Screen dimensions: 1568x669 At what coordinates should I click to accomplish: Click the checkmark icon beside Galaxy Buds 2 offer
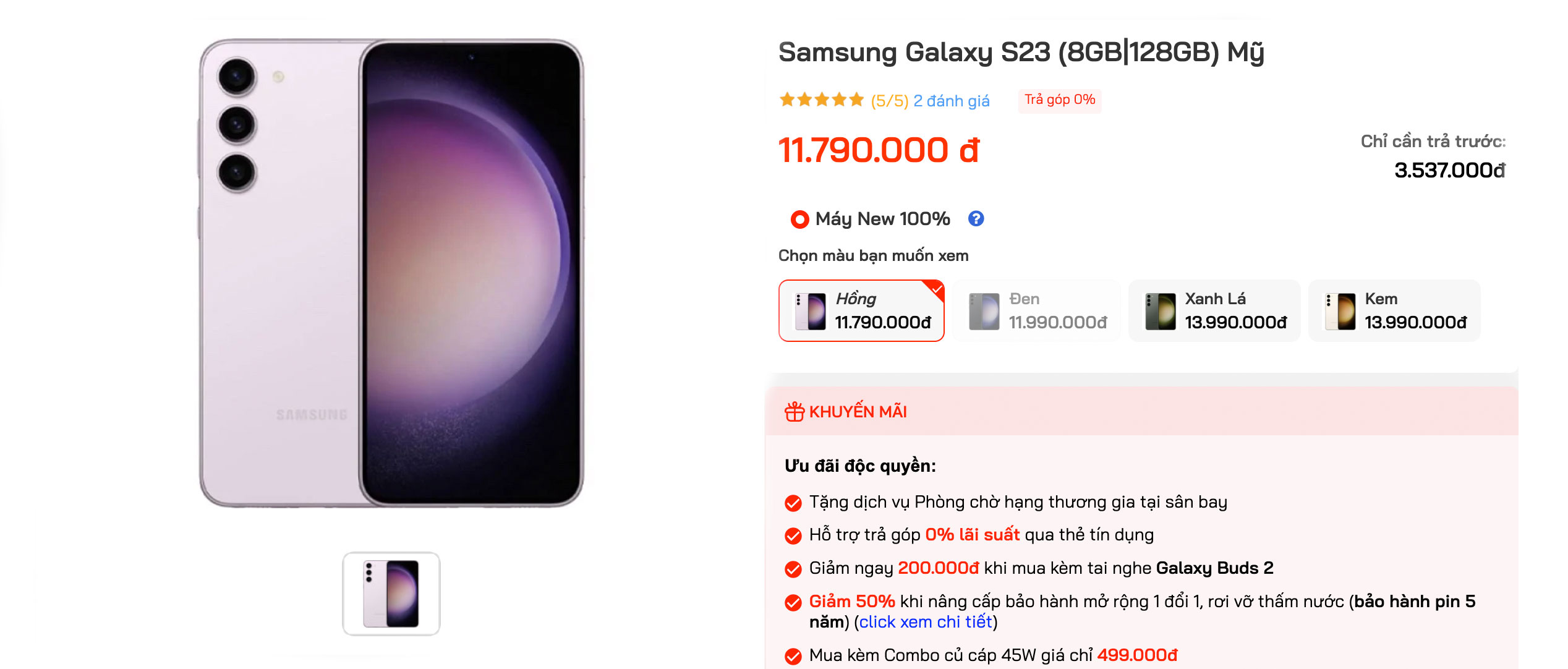click(793, 569)
